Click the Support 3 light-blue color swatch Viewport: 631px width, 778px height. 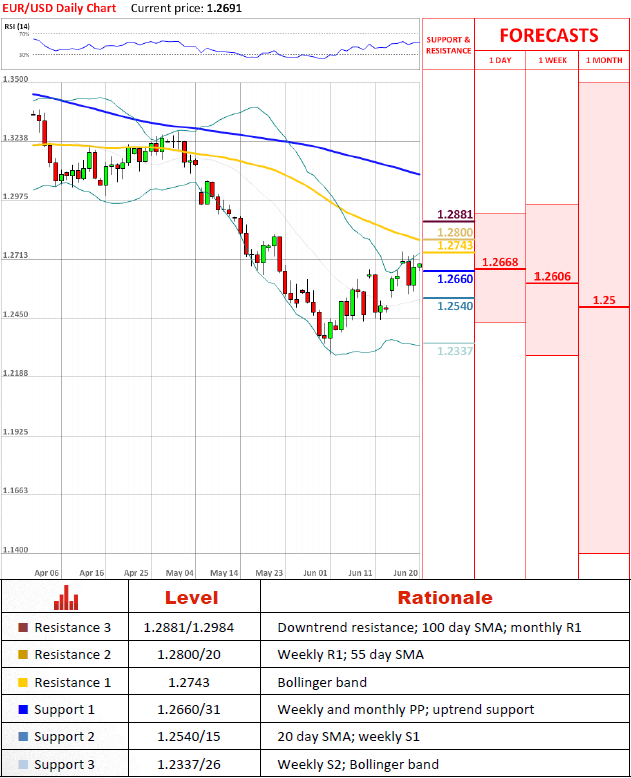point(23,764)
